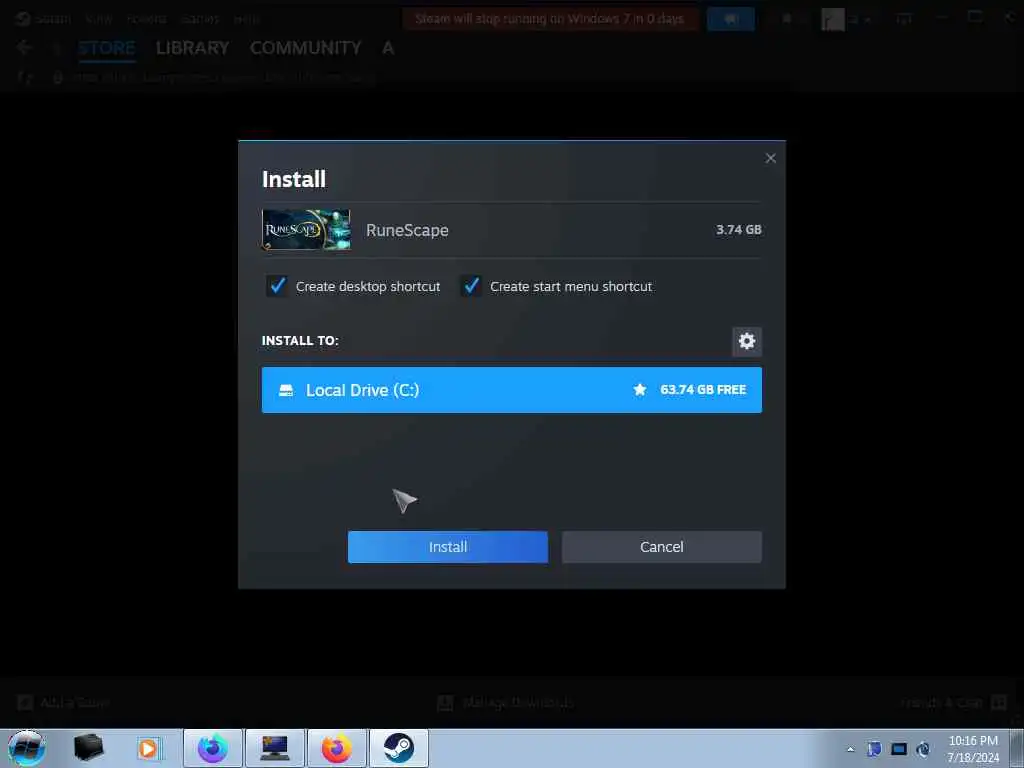
Task: Click the Windows 7 support warning banner
Action: point(550,18)
